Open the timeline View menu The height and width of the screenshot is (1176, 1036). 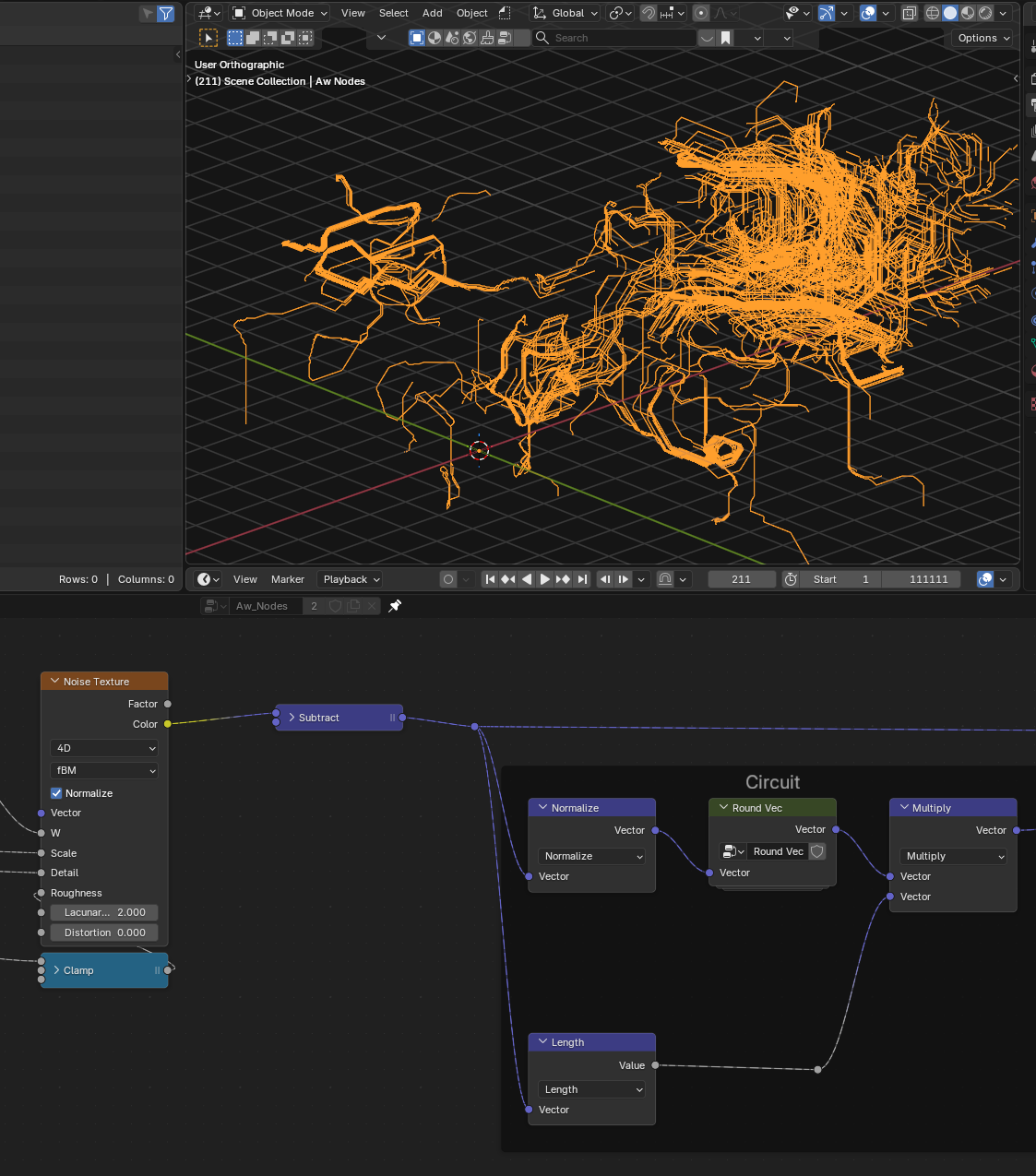245,579
